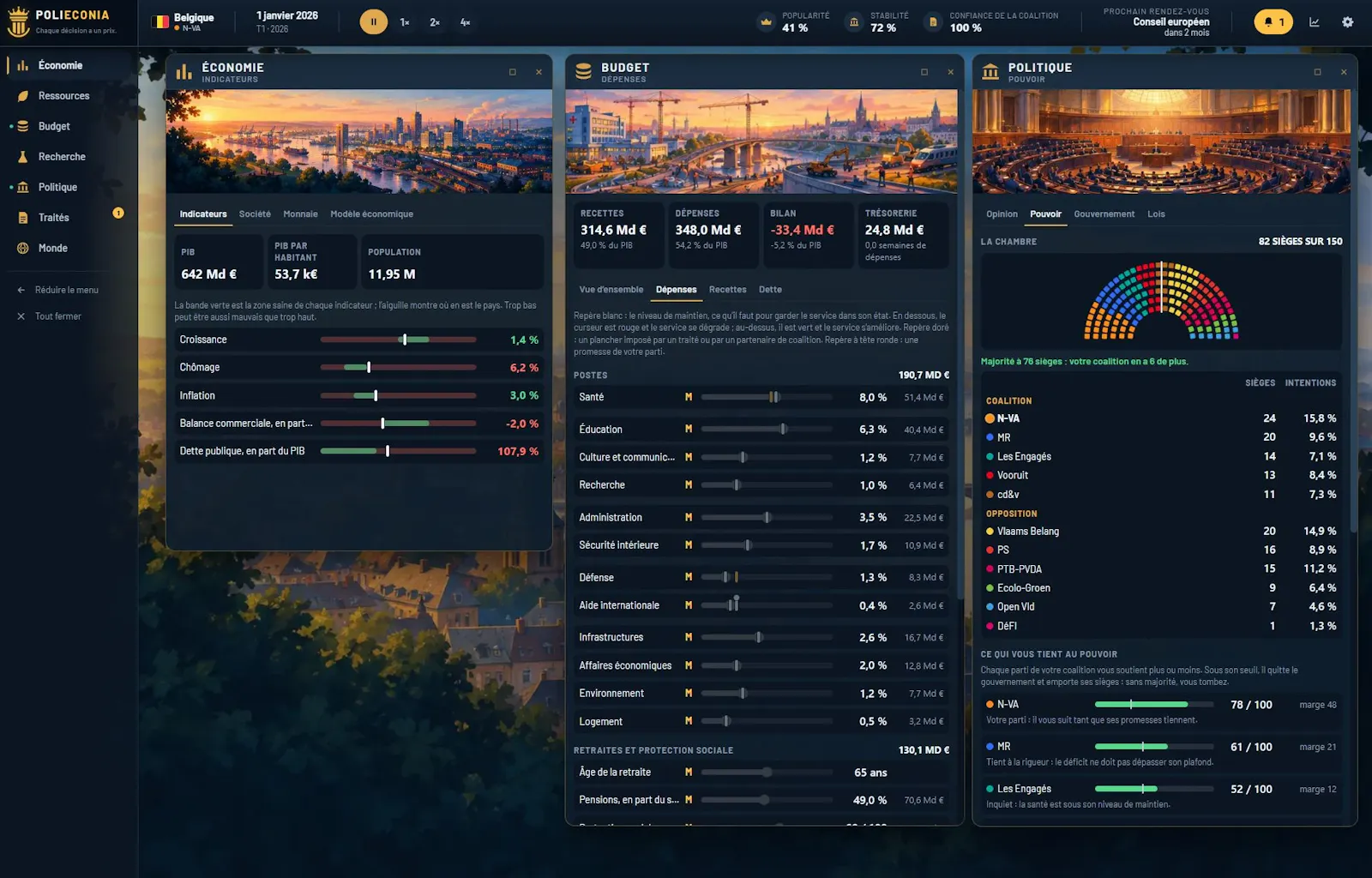1372x878 pixels.
Task: Click the Popularité crown icon
Action: point(766,22)
